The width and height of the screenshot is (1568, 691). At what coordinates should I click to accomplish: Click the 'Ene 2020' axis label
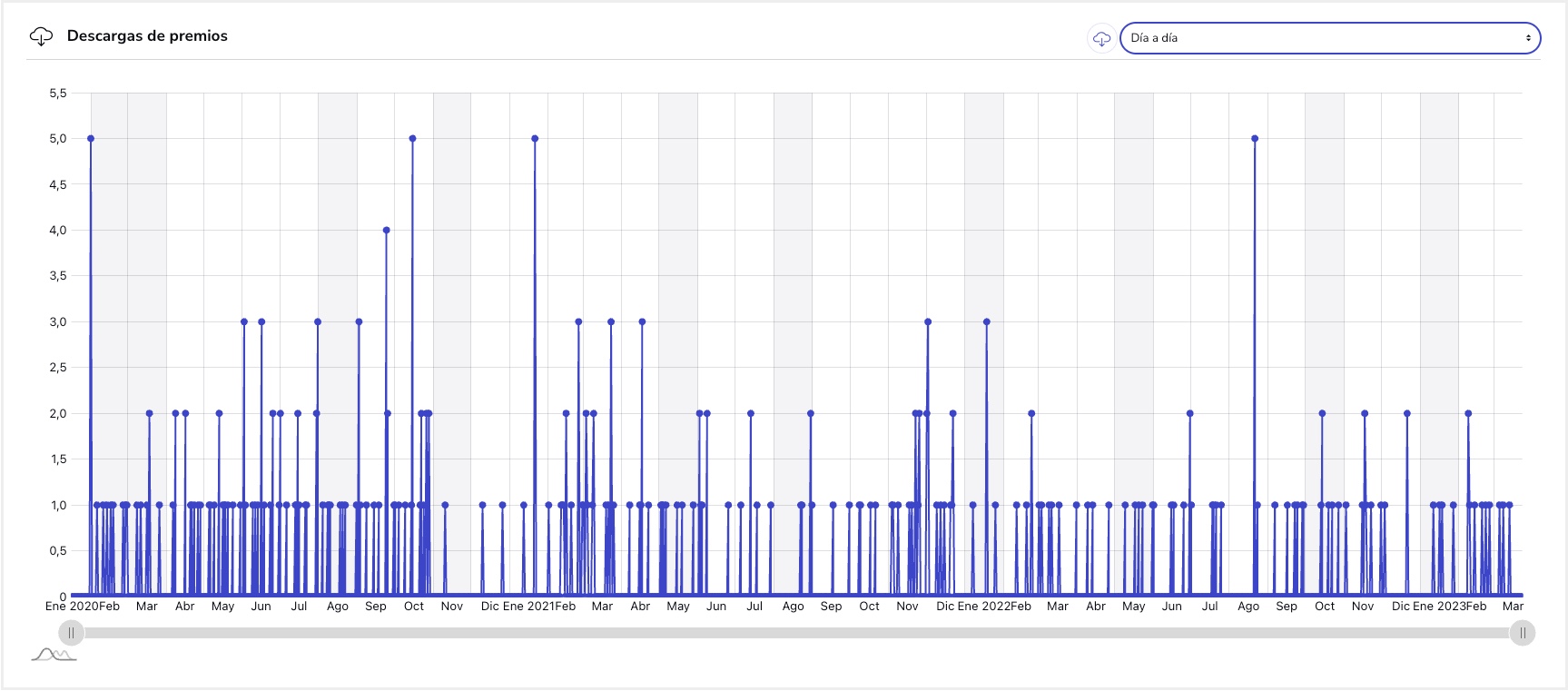72,607
